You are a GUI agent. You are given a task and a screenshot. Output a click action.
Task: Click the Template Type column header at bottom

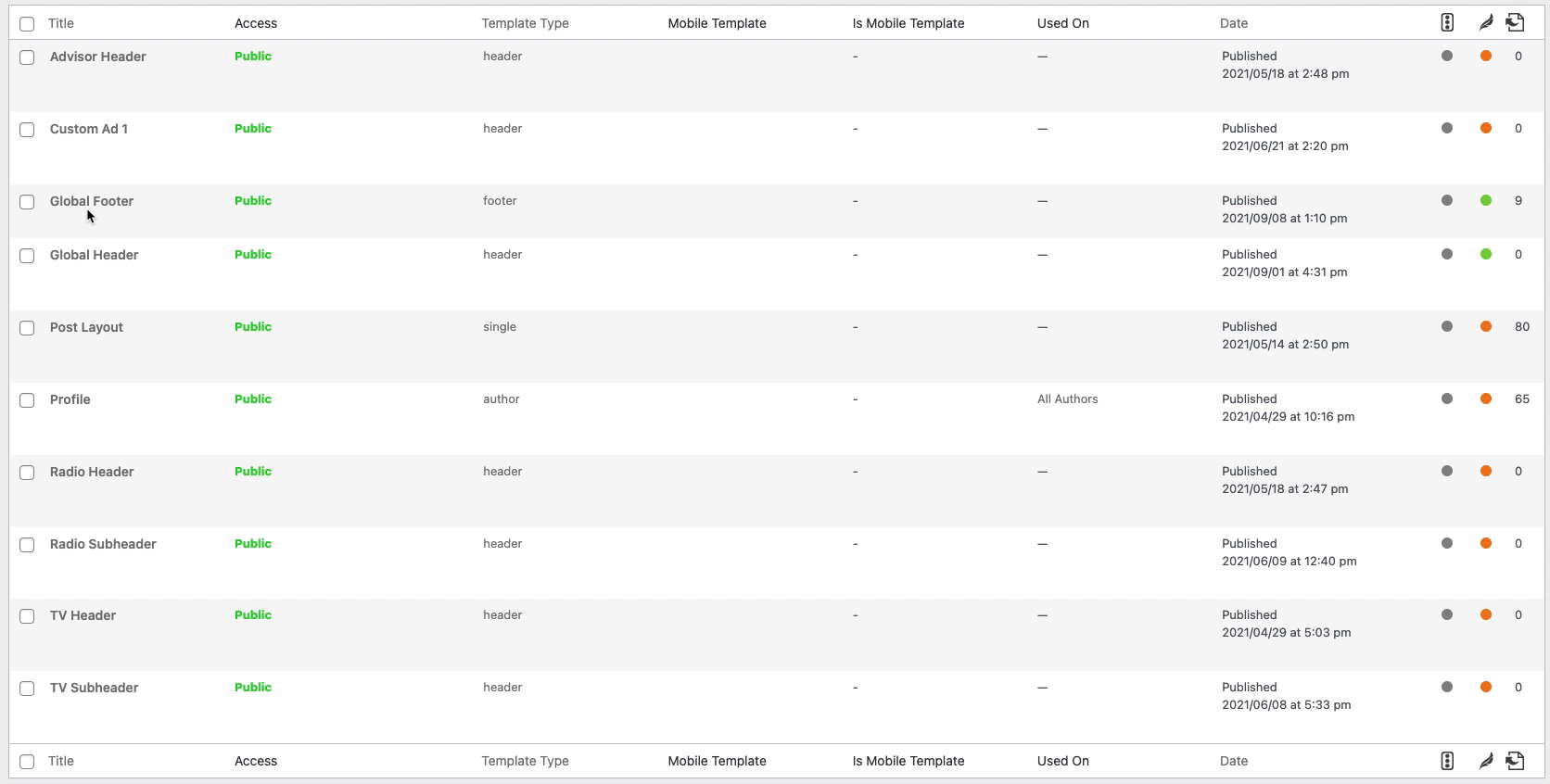pyautogui.click(x=526, y=761)
